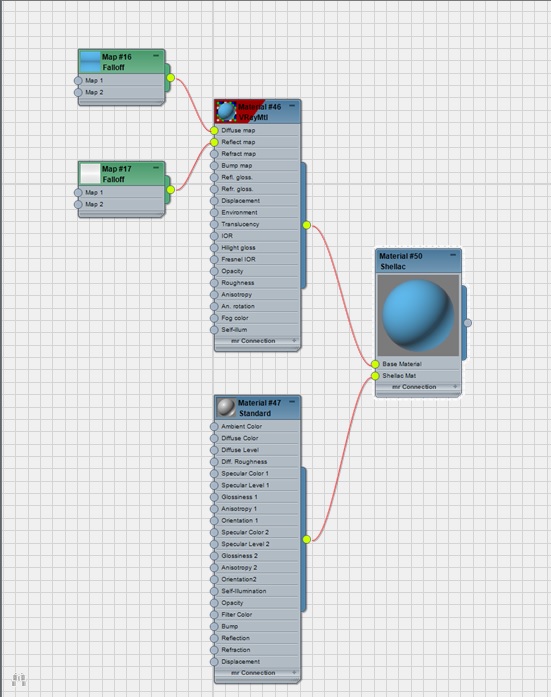Screen dimensions: 551x697
Task: Click the Diff. Roughness slot label
Action: tap(244, 462)
